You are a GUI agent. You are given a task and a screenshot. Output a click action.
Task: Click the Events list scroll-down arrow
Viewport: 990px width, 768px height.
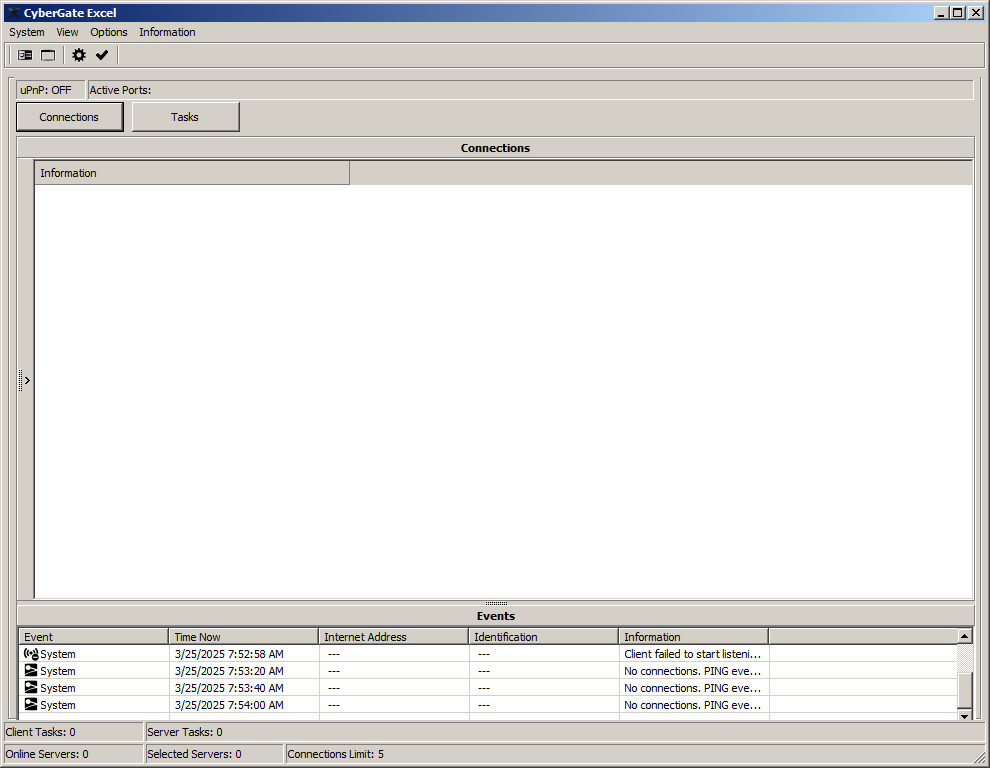click(x=964, y=715)
